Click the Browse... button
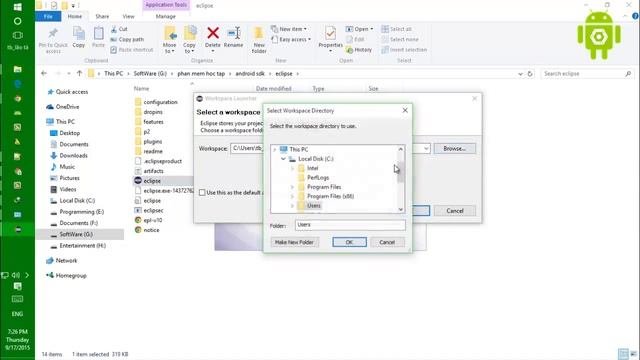Image resolution: width=640 pixels, height=360 pixels. click(455, 149)
